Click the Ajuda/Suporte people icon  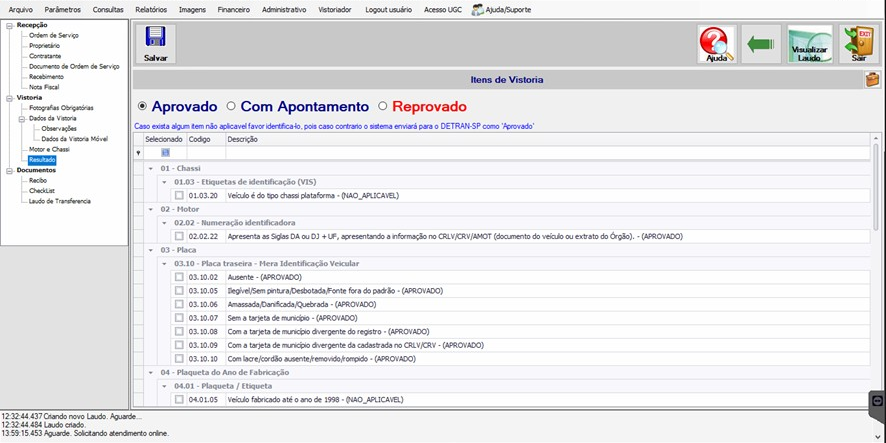click(x=477, y=10)
